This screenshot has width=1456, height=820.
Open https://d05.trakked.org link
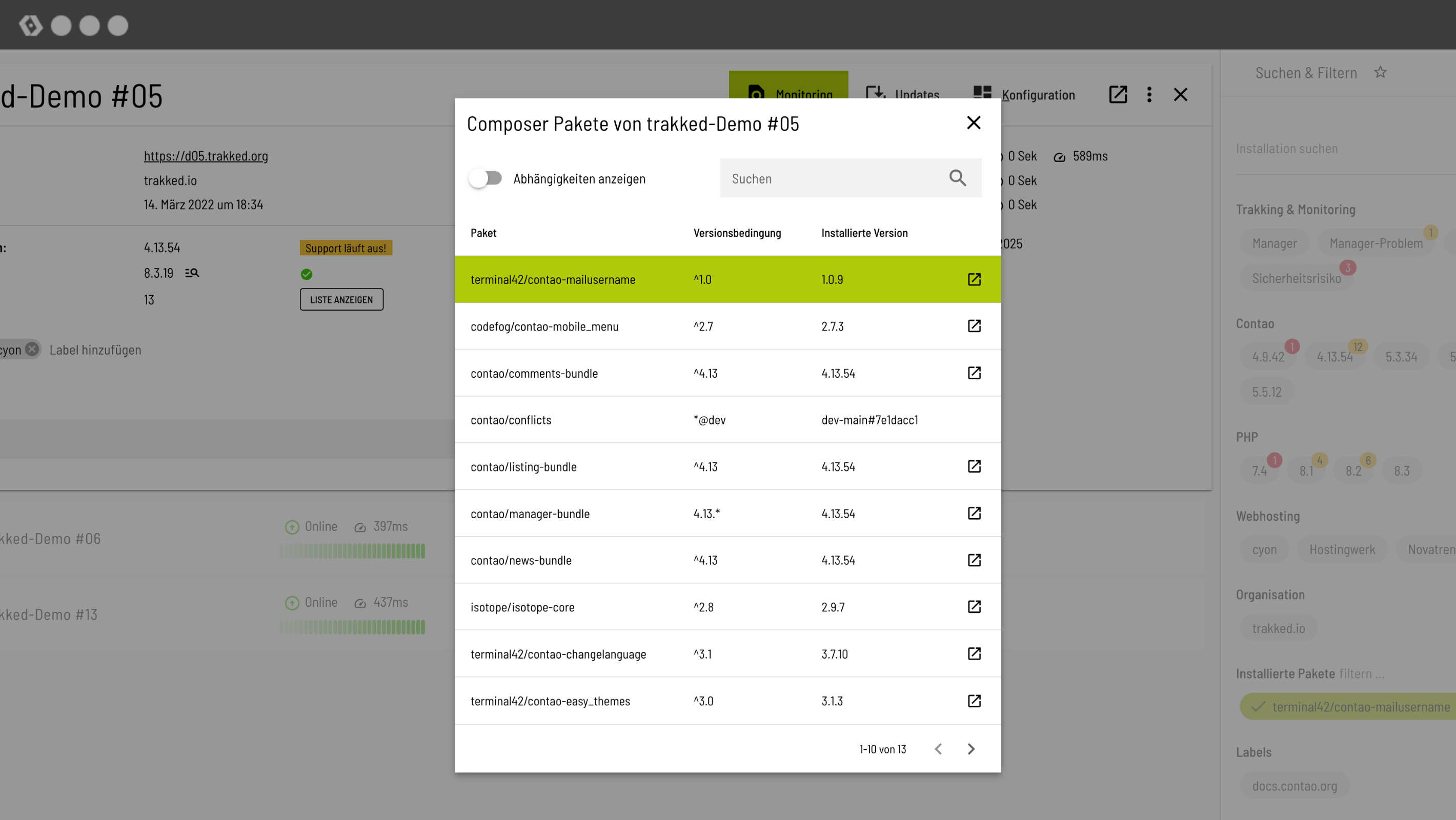tap(206, 155)
